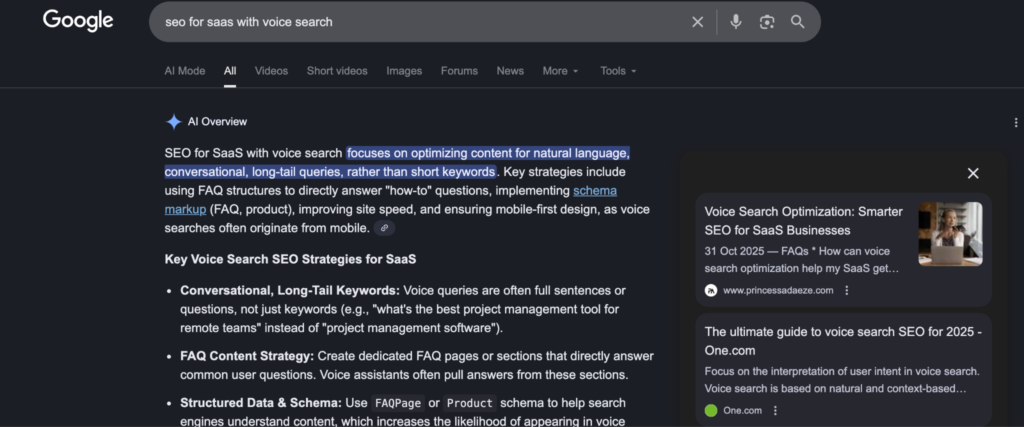The image size is (1024, 427).
Task: Open Google Lens image search icon
Action: click(x=767, y=22)
